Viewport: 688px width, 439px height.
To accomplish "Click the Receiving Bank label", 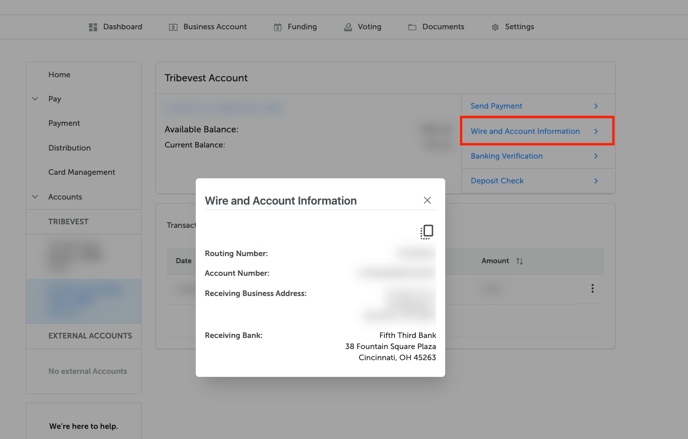I will pyautogui.click(x=233, y=335).
